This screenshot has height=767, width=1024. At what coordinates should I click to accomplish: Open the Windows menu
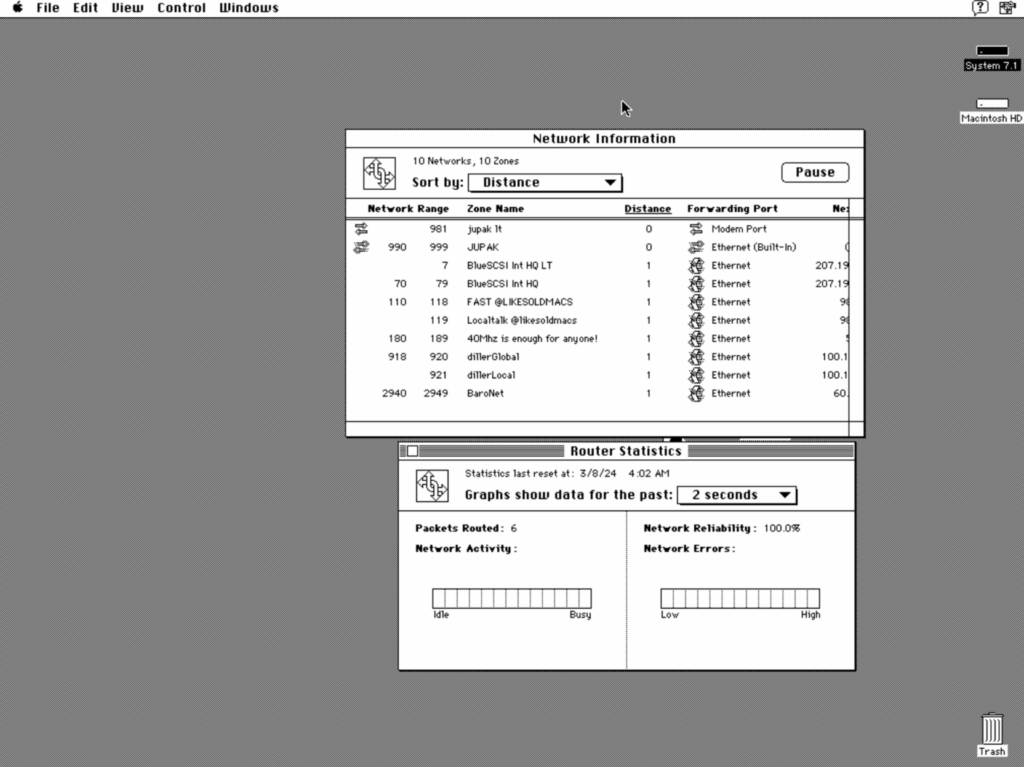point(249,8)
